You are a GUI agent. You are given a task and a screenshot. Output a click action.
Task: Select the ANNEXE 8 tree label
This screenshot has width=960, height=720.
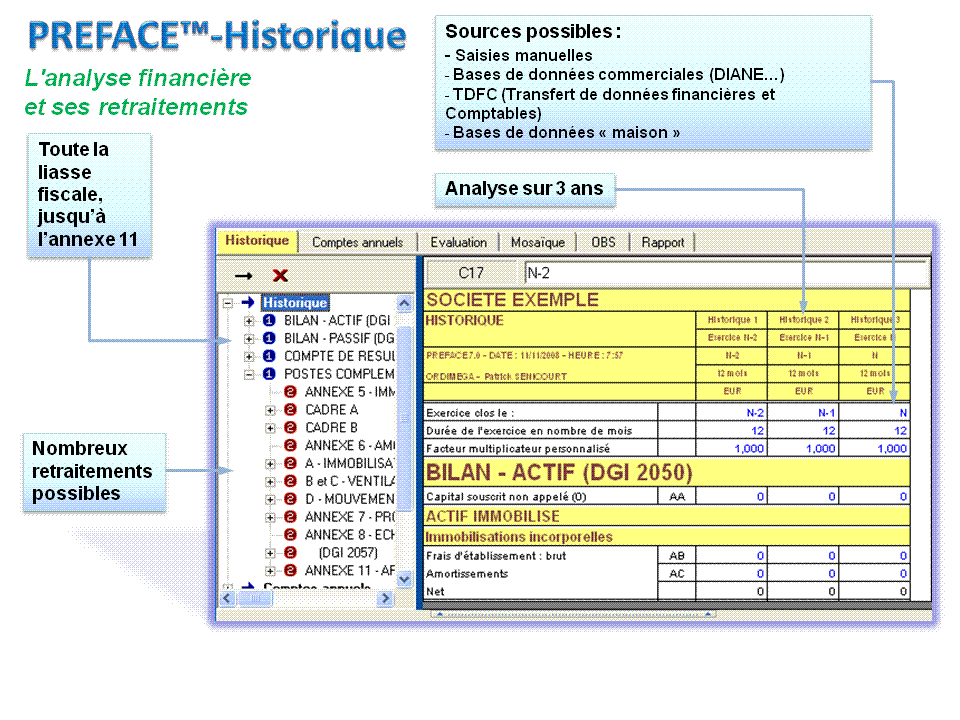[350, 534]
